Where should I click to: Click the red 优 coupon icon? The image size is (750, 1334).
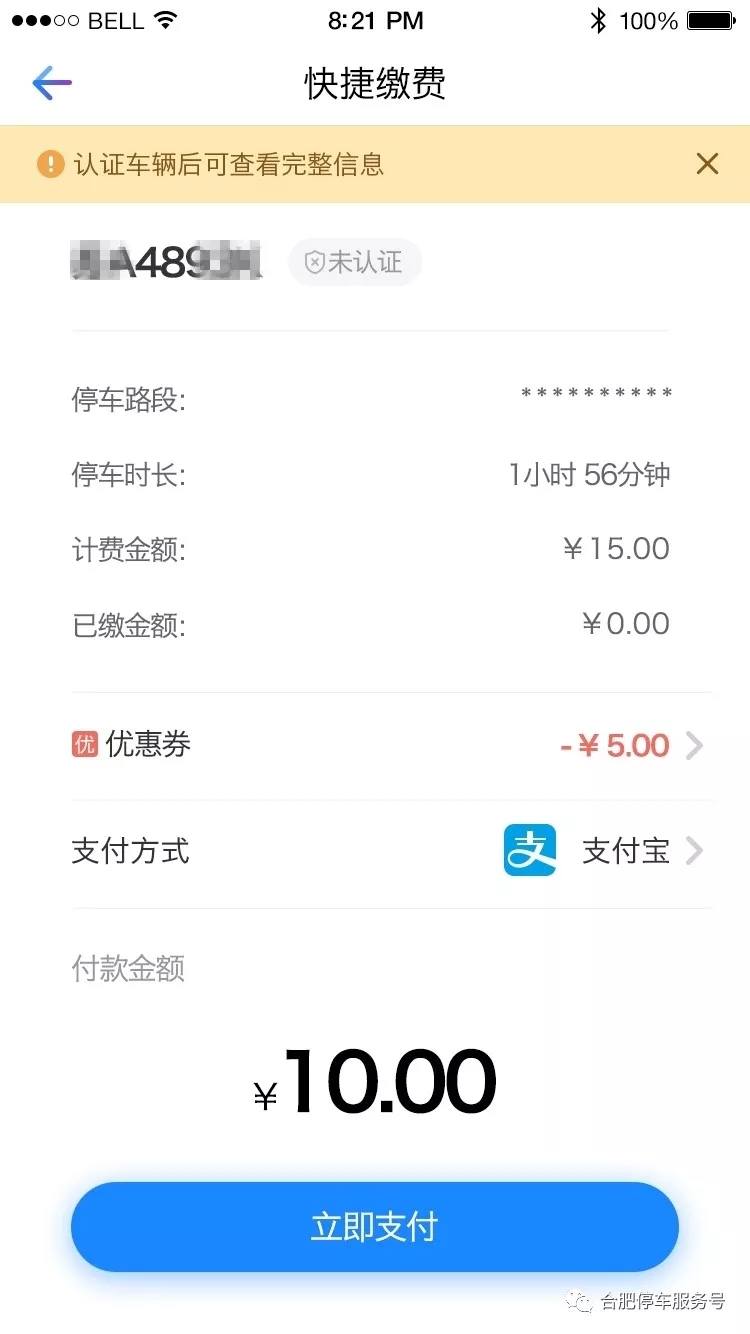point(85,744)
